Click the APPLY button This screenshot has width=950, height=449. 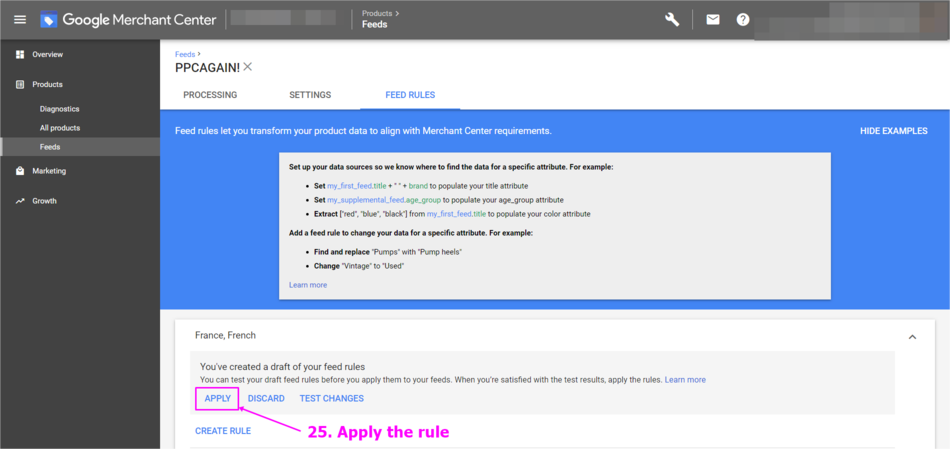coord(218,398)
